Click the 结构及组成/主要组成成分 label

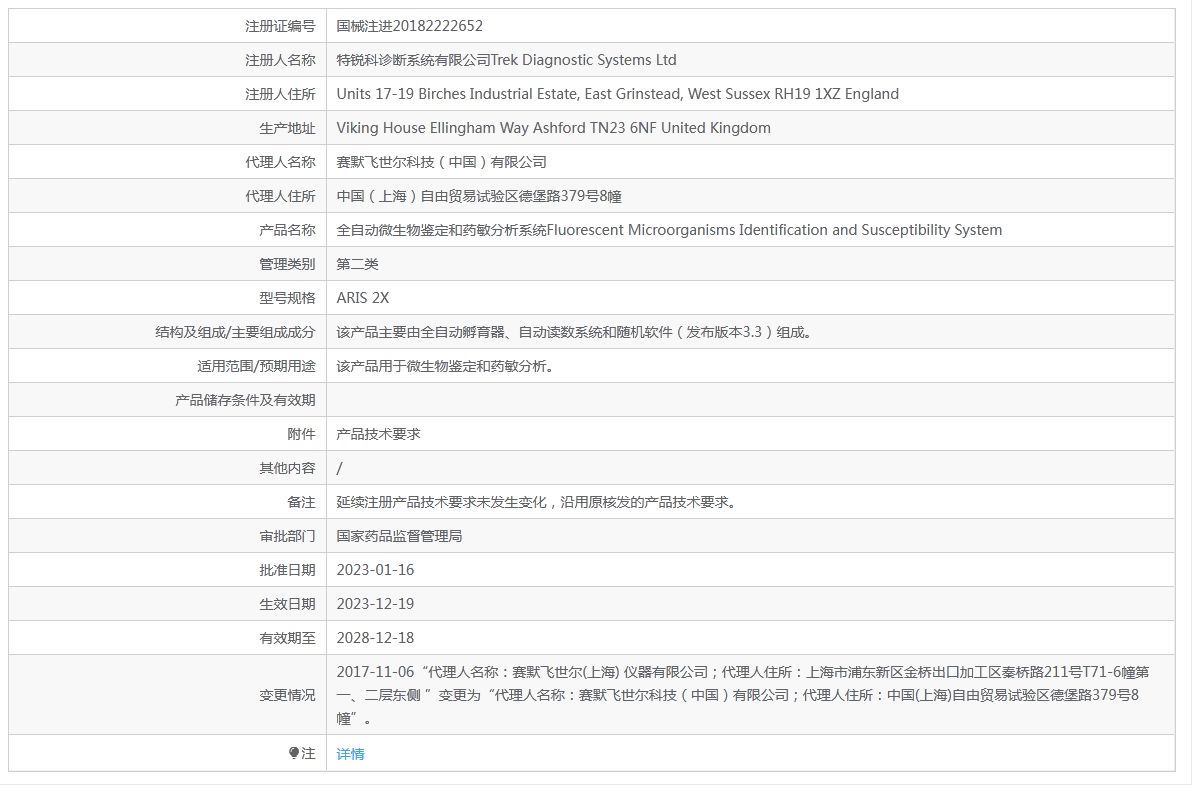[235, 332]
